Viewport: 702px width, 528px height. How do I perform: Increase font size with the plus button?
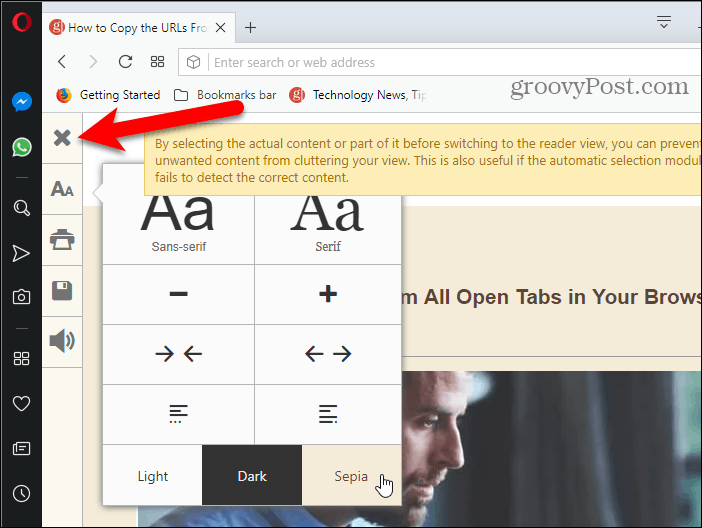[328, 294]
